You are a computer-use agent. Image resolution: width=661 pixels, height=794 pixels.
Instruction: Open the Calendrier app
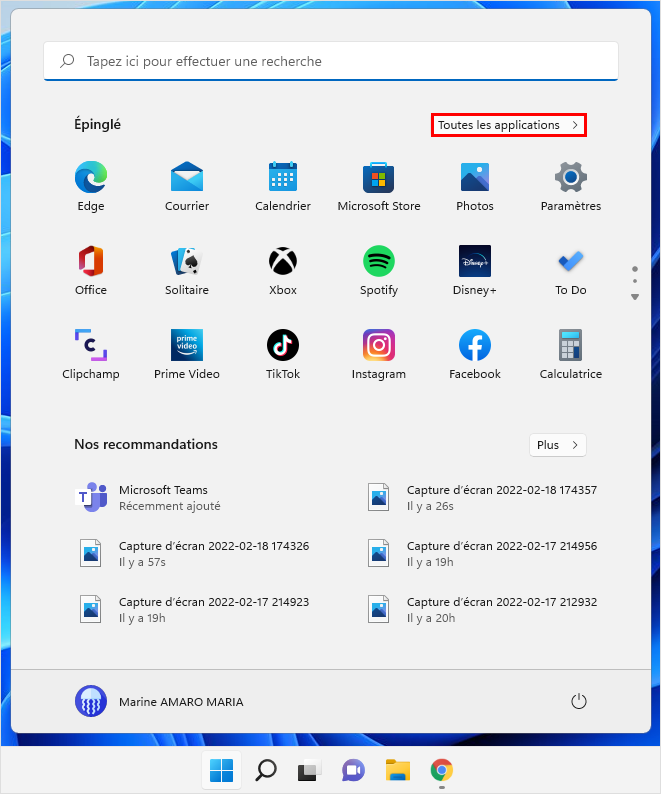pos(283,186)
